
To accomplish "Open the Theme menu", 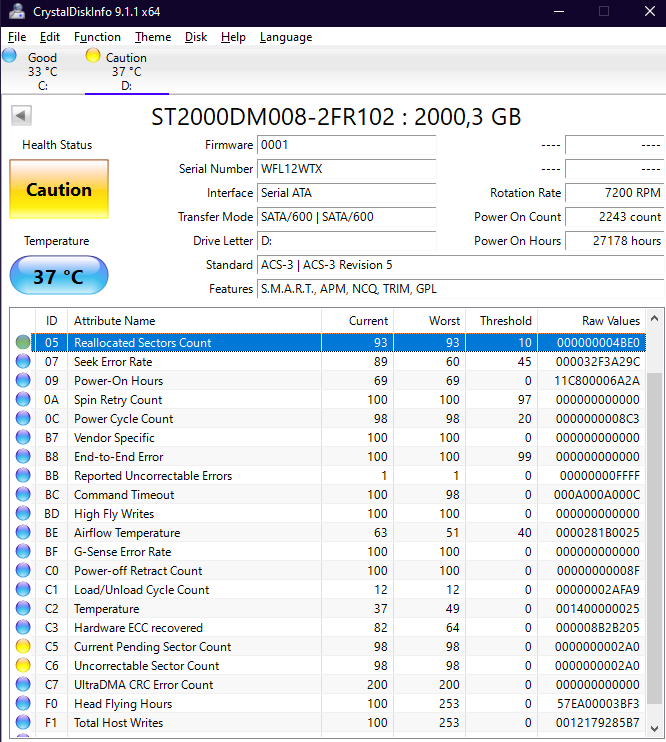I will (x=153, y=37).
